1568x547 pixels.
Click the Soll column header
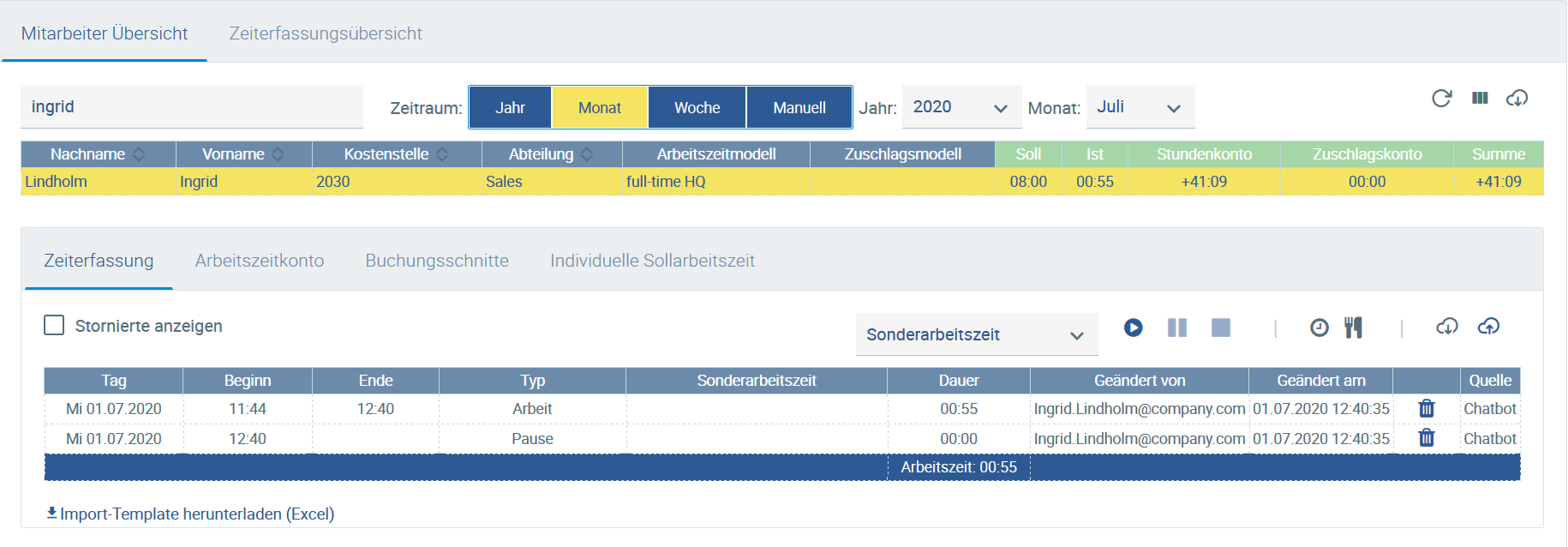[x=1028, y=154]
